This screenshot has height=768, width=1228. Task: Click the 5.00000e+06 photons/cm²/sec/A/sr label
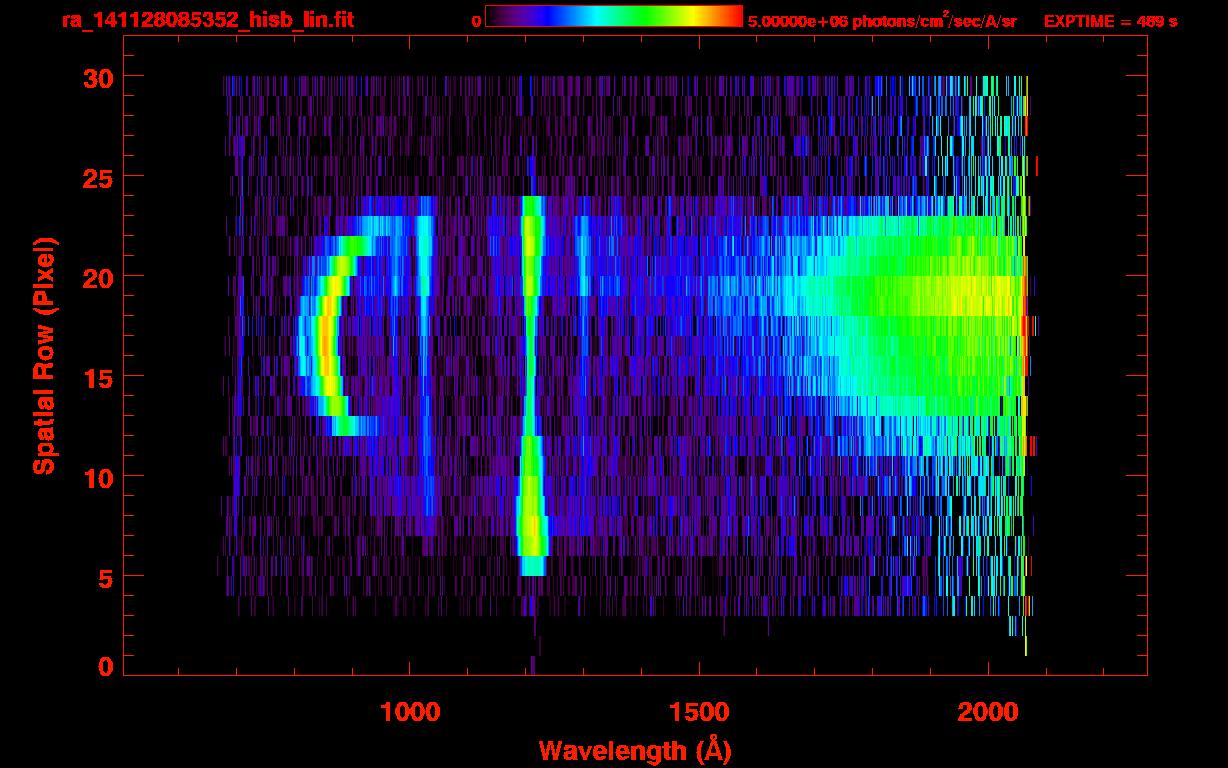[x=882, y=21]
